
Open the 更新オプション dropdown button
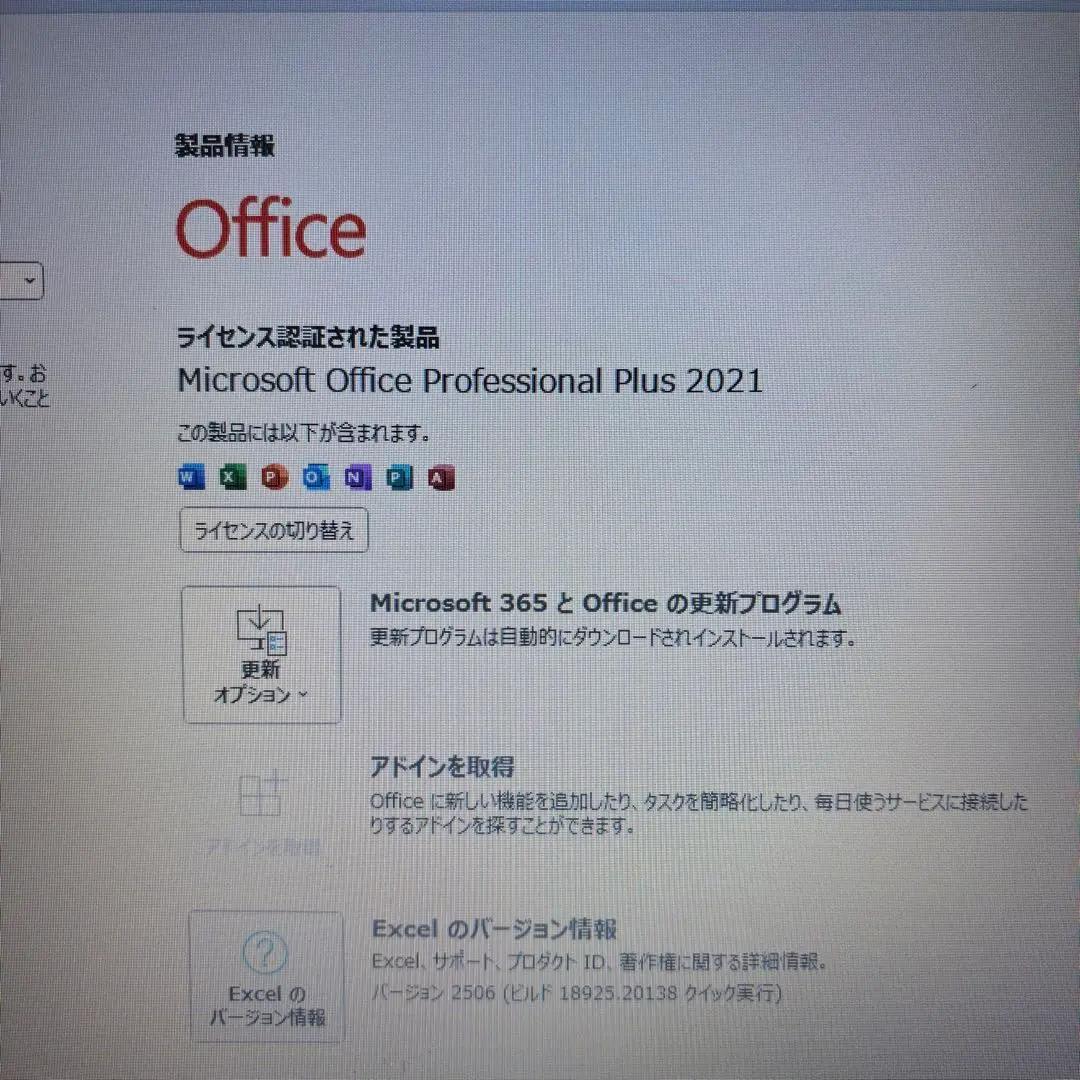tap(261, 654)
